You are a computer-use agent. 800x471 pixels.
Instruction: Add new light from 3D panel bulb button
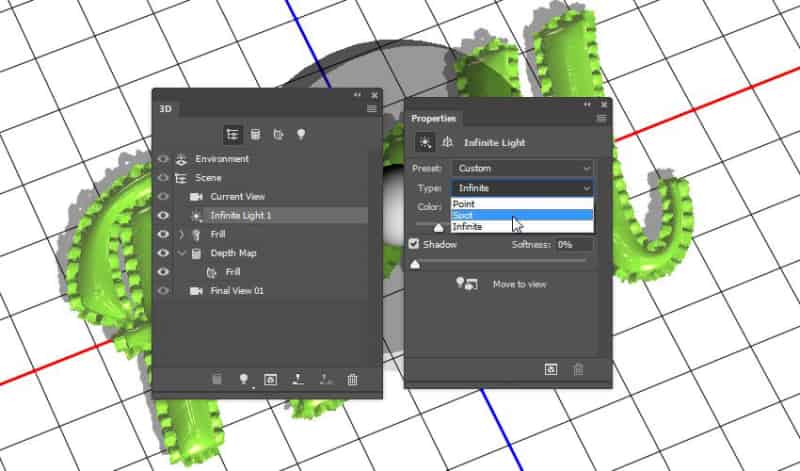pyautogui.click(x=244, y=379)
